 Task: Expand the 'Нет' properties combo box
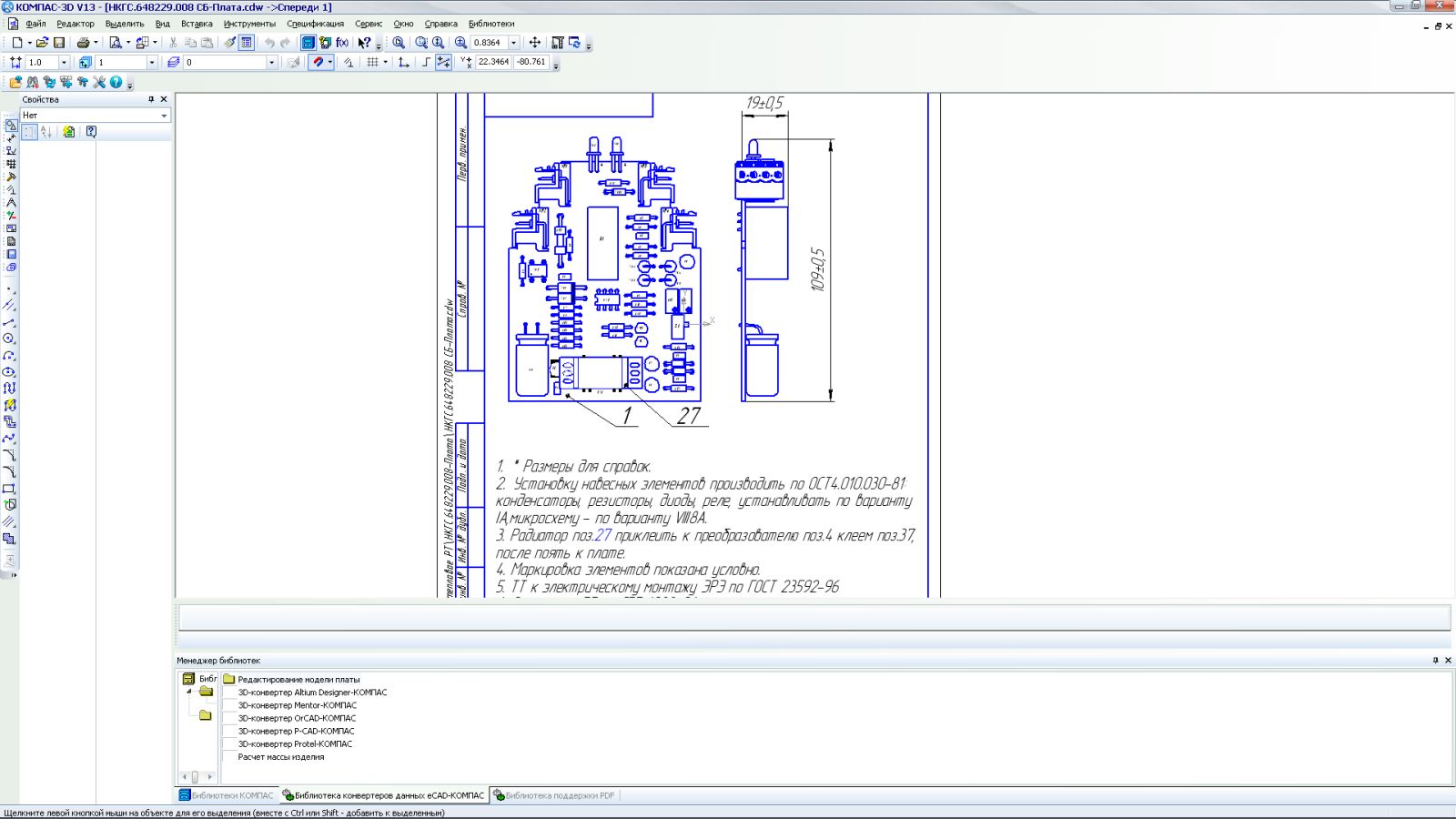(x=164, y=116)
